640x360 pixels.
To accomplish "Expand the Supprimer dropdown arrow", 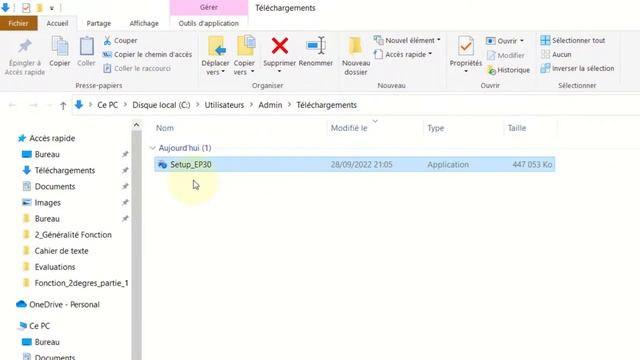I will point(280,71).
